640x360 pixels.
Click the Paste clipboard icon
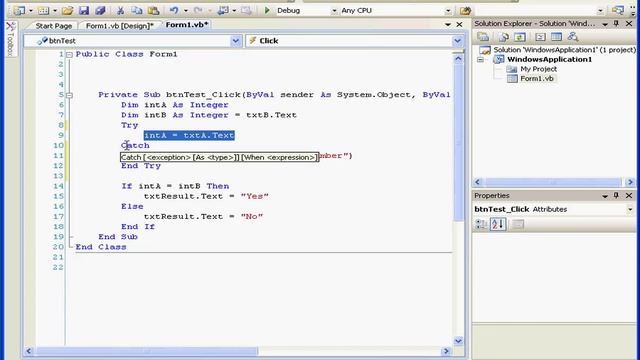tap(153, 10)
